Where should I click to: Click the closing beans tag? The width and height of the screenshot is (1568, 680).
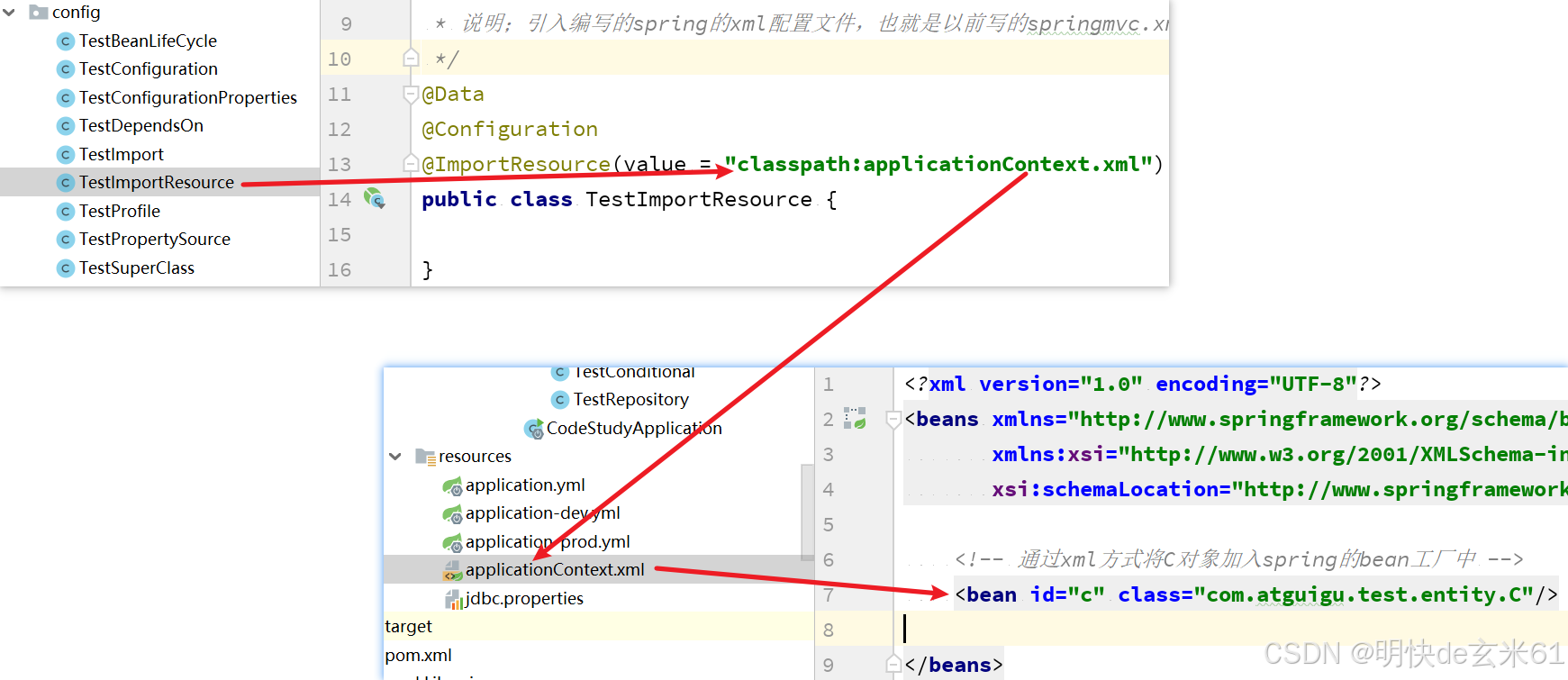pyautogui.click(x=953, y=665)
